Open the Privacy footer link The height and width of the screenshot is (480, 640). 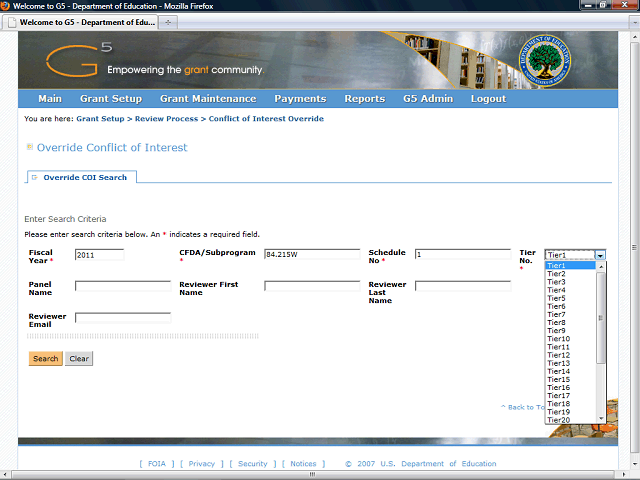[202, 464]
